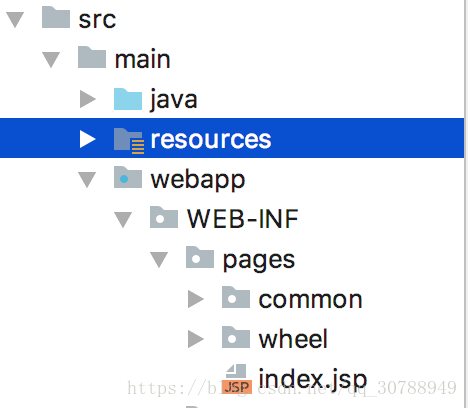Screen dimensions: 468x408
Task: Click the JSP file icon for index.jsp
Action: pyautogui.click(x=237, y=379)
